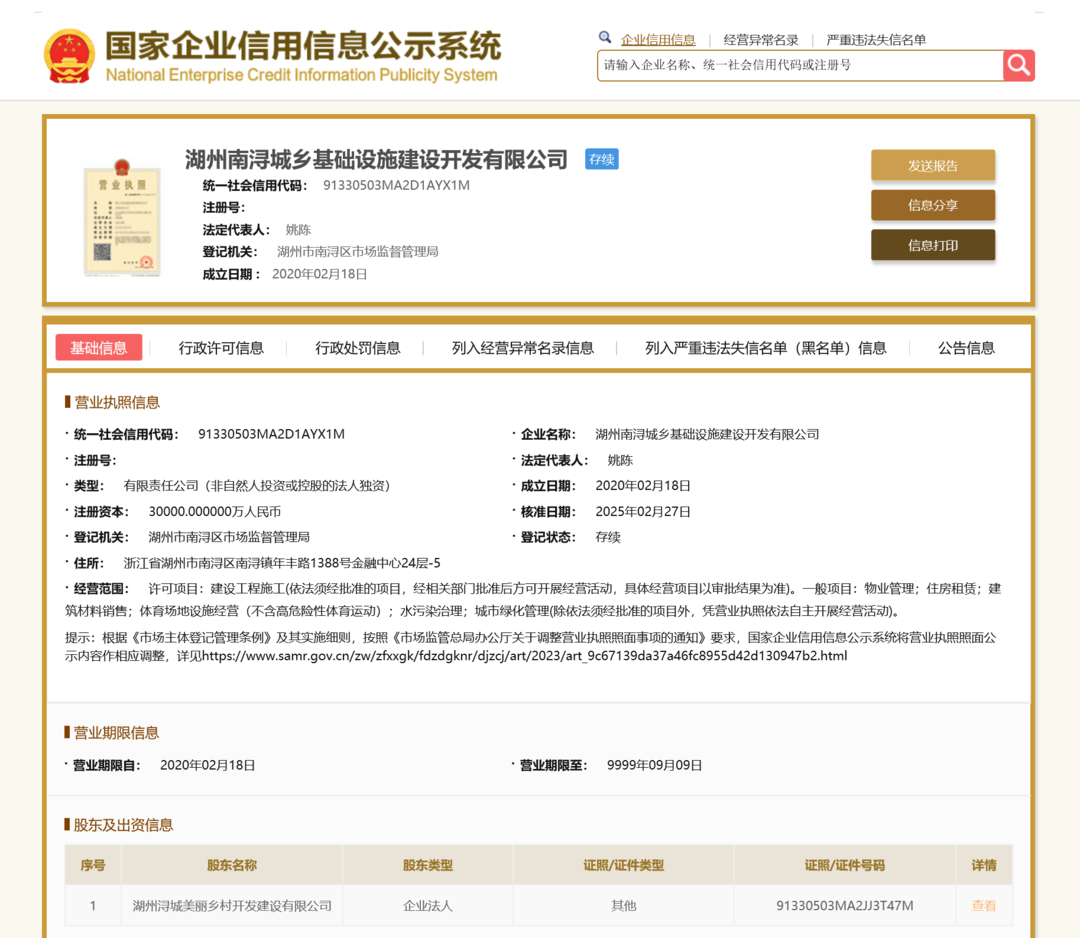The height and width of the screenshot is (938, 1080).
Task: Open the 行政处罚信息 tab
Action: pos(358,348)
